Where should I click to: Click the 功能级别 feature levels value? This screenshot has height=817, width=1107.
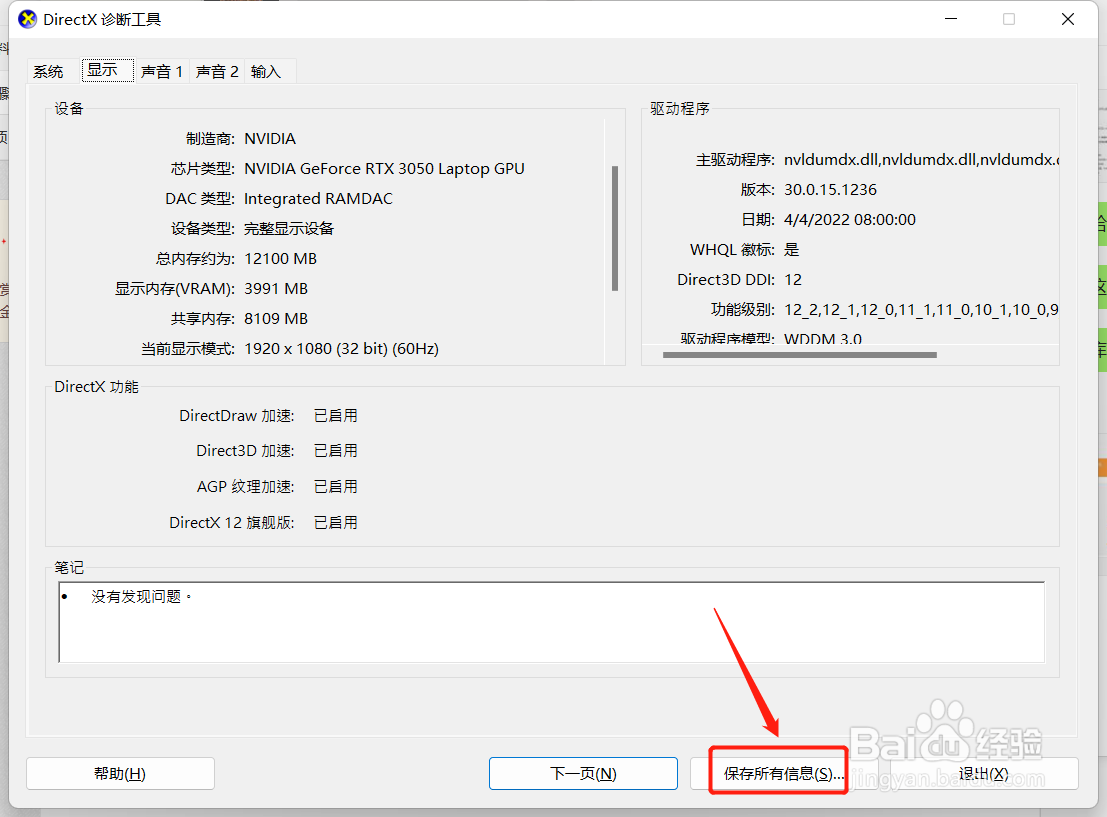(x=921, y=310)
